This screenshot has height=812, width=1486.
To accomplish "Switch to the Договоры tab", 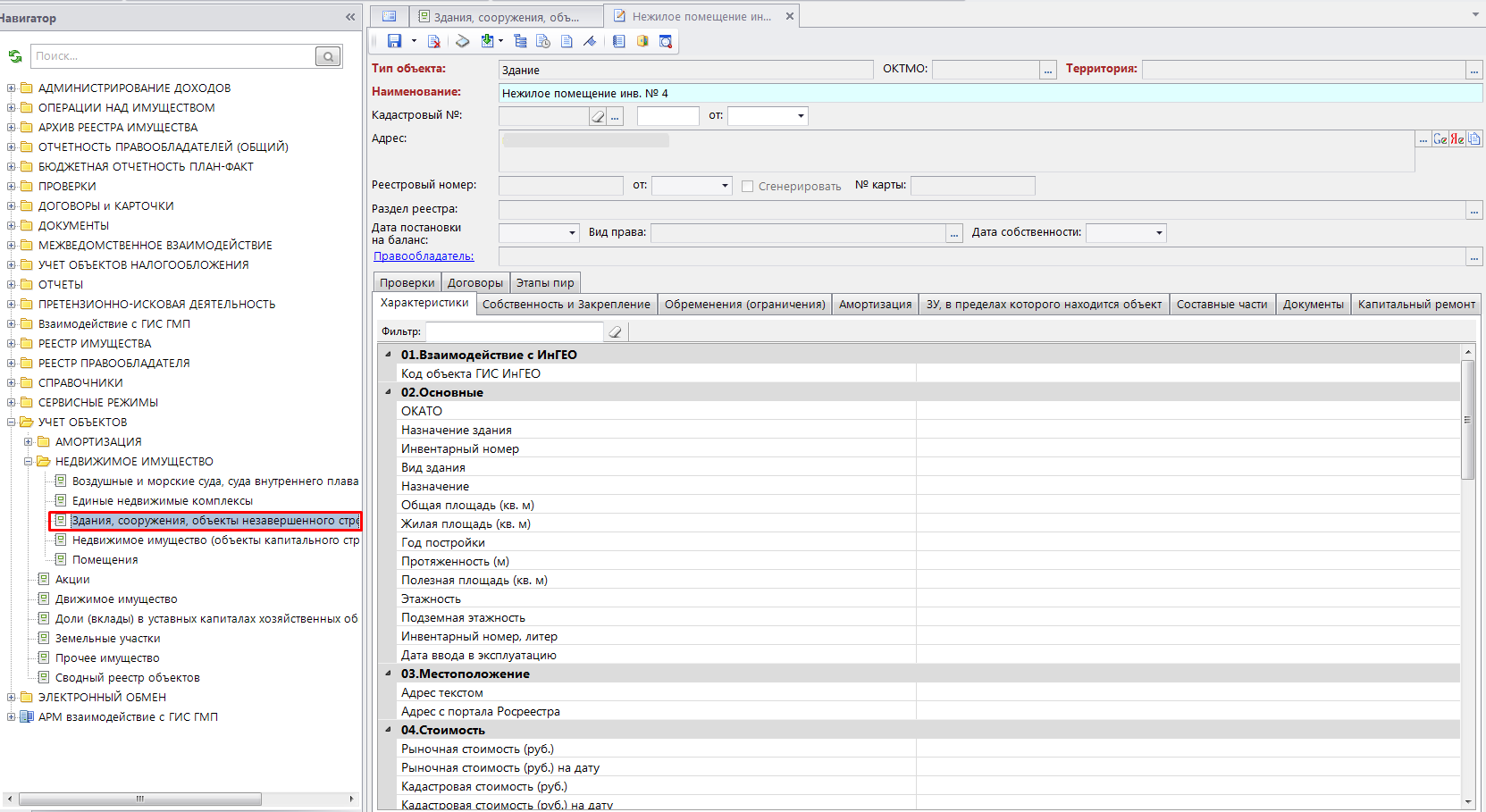I will click(475, 282).
